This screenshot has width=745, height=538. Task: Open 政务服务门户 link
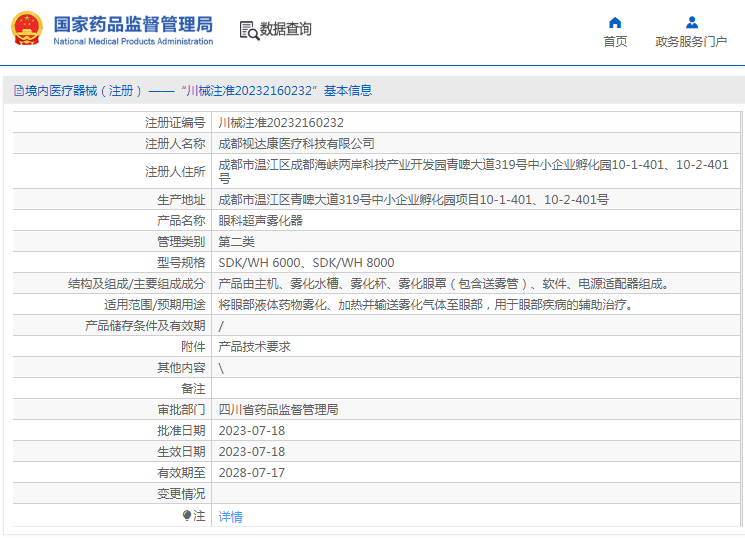click(691, 42)
